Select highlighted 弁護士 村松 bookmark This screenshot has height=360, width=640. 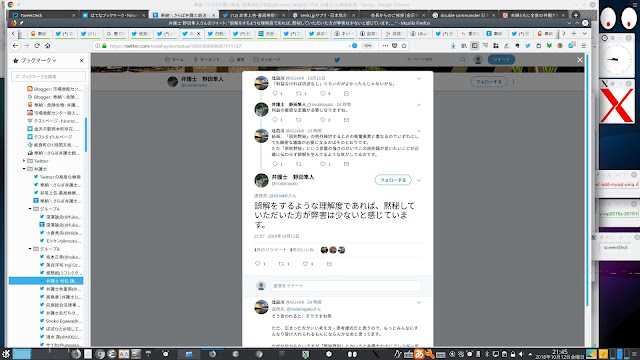click(x=46, y=281)
